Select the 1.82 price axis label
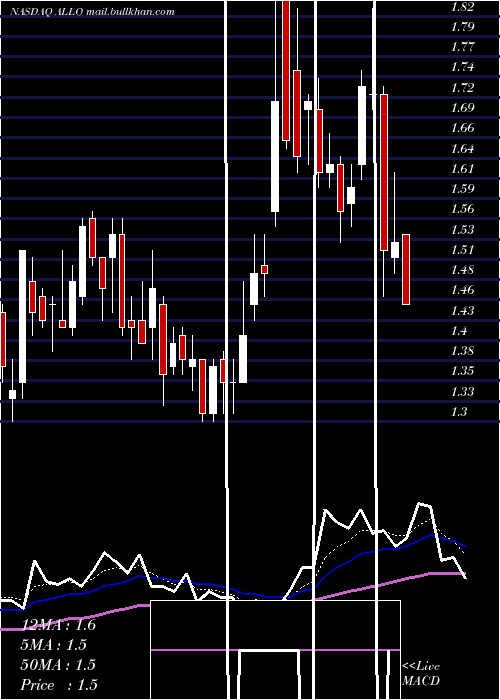 (462, 6)
